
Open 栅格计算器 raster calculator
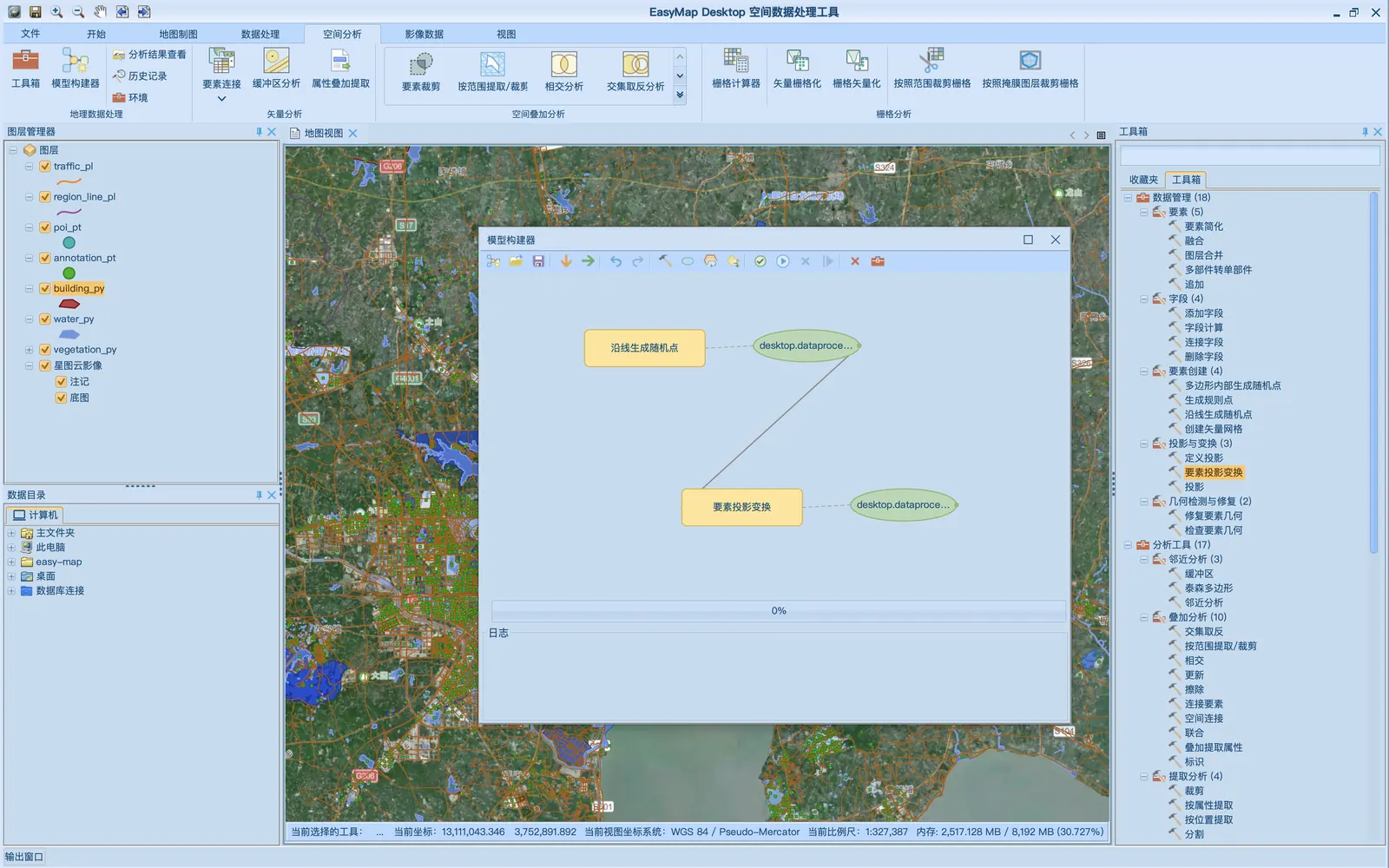[736, 69]
